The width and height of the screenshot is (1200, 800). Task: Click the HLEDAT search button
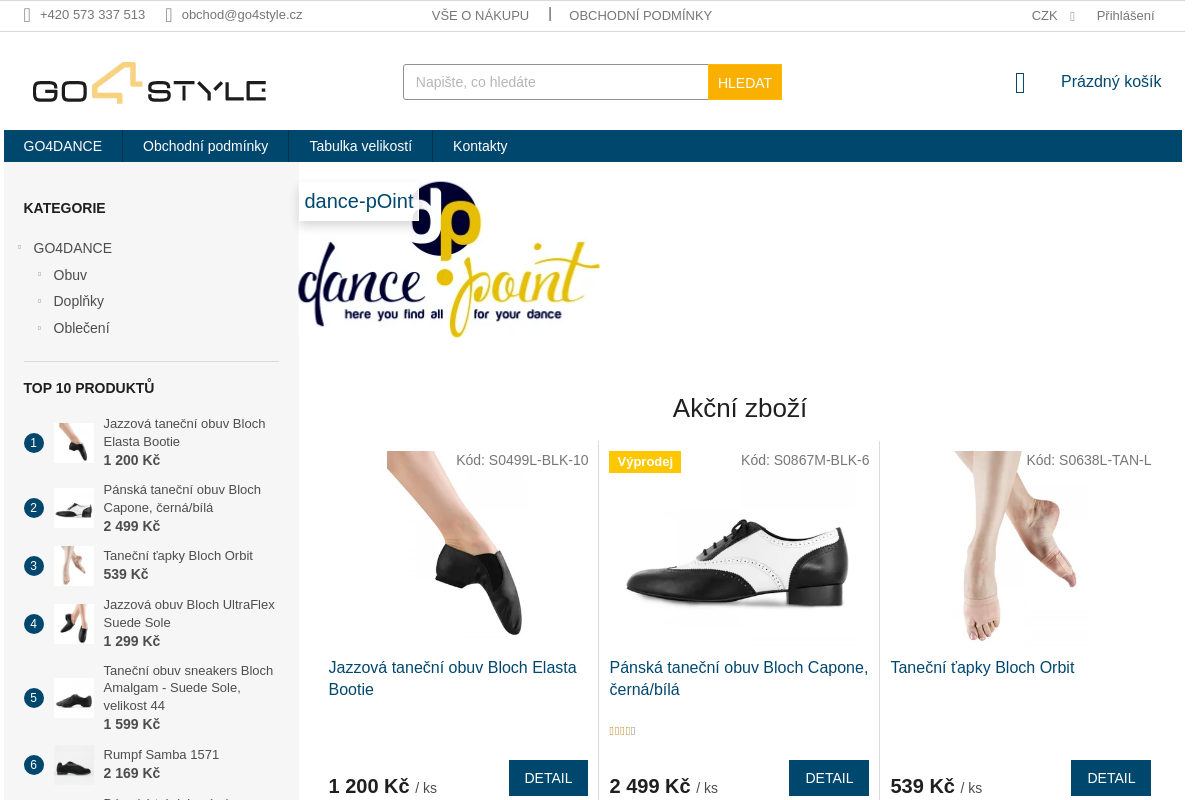[745, 82]
